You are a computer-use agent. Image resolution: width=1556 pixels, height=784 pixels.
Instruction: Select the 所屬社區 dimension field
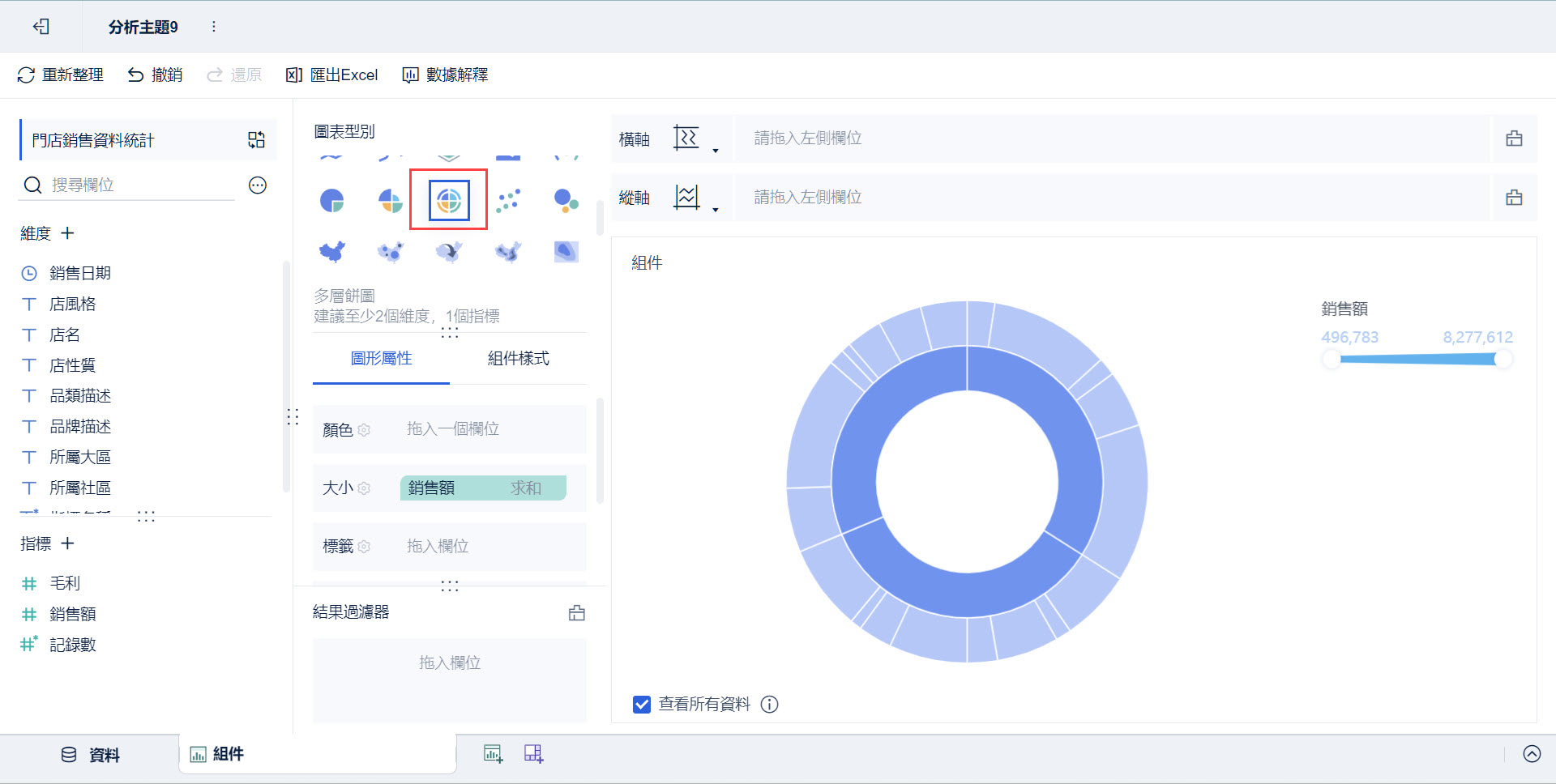pos(80,488)
